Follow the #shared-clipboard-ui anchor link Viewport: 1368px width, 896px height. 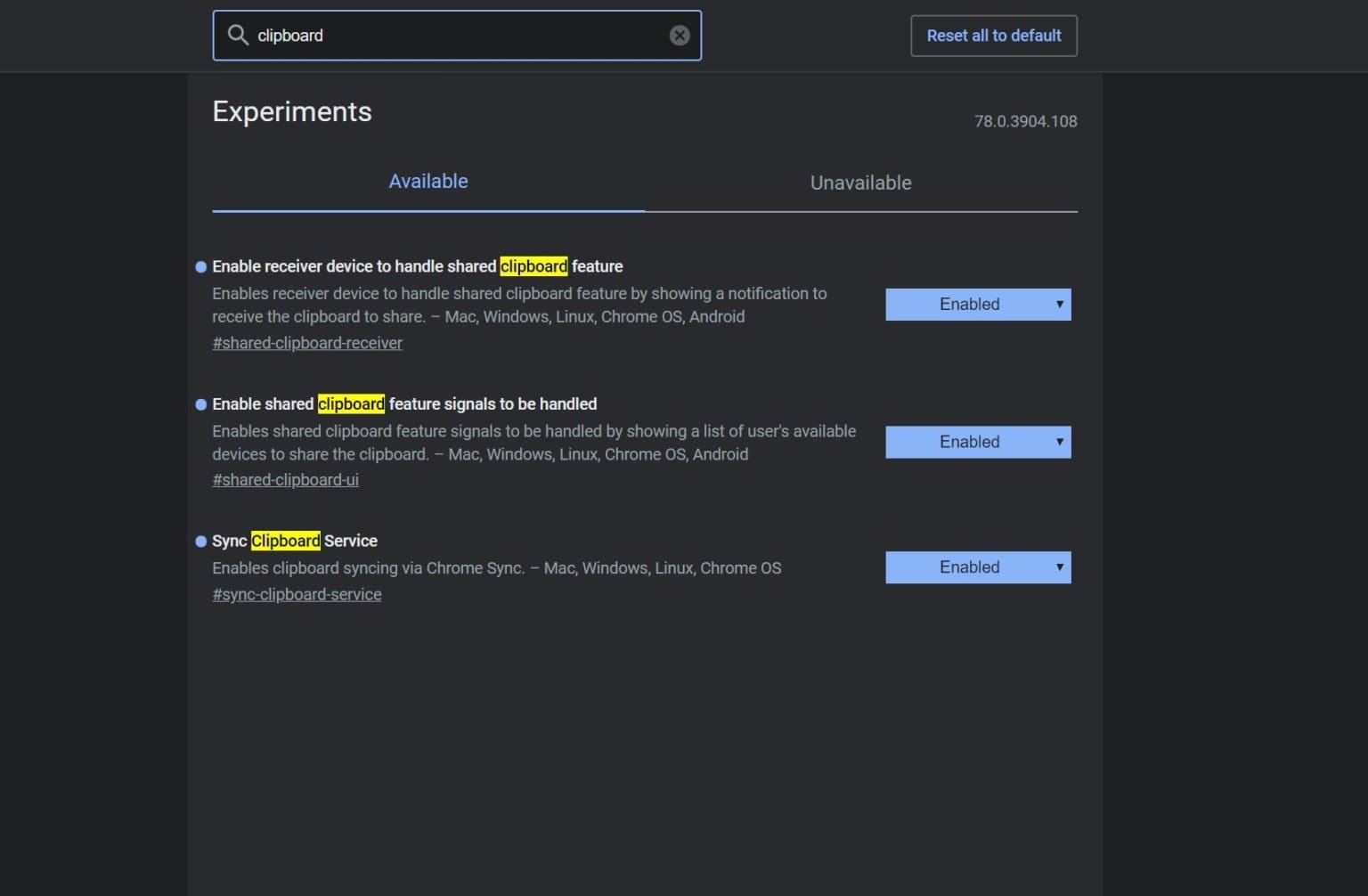click(285, 480)
